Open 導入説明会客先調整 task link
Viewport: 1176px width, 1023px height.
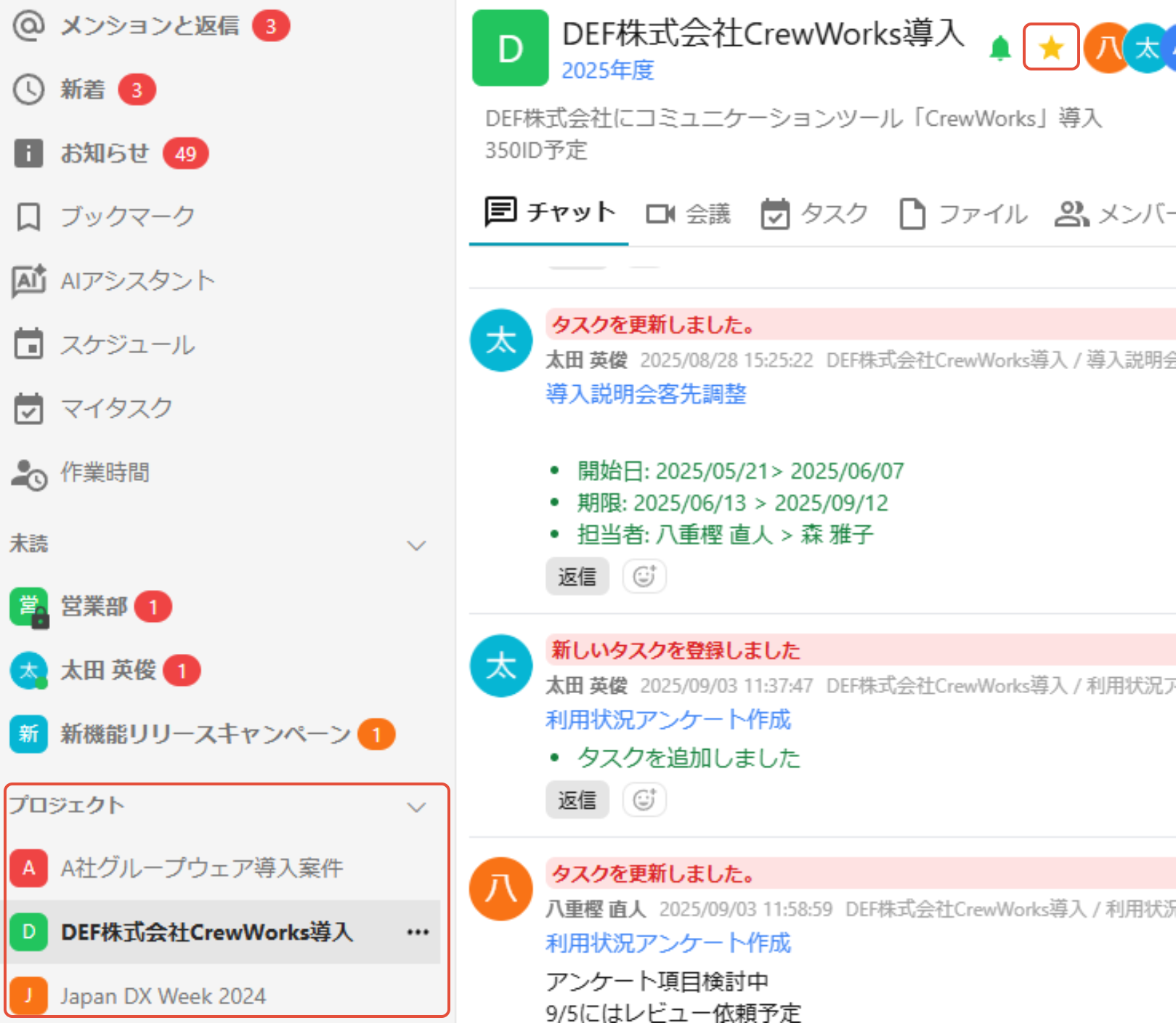[646, 394]
